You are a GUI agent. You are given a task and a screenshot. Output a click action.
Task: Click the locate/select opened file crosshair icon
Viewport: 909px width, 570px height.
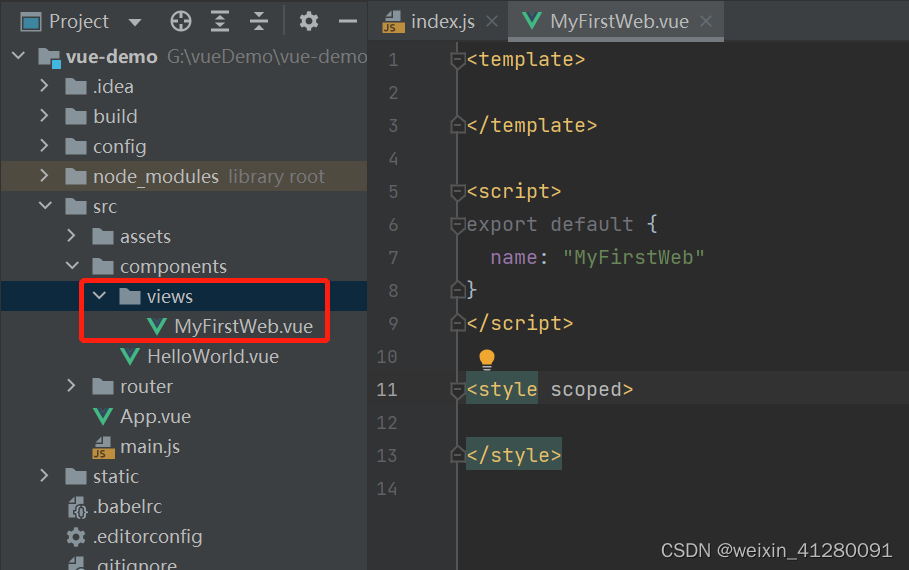pyautogui.click(x=180, y=21)
